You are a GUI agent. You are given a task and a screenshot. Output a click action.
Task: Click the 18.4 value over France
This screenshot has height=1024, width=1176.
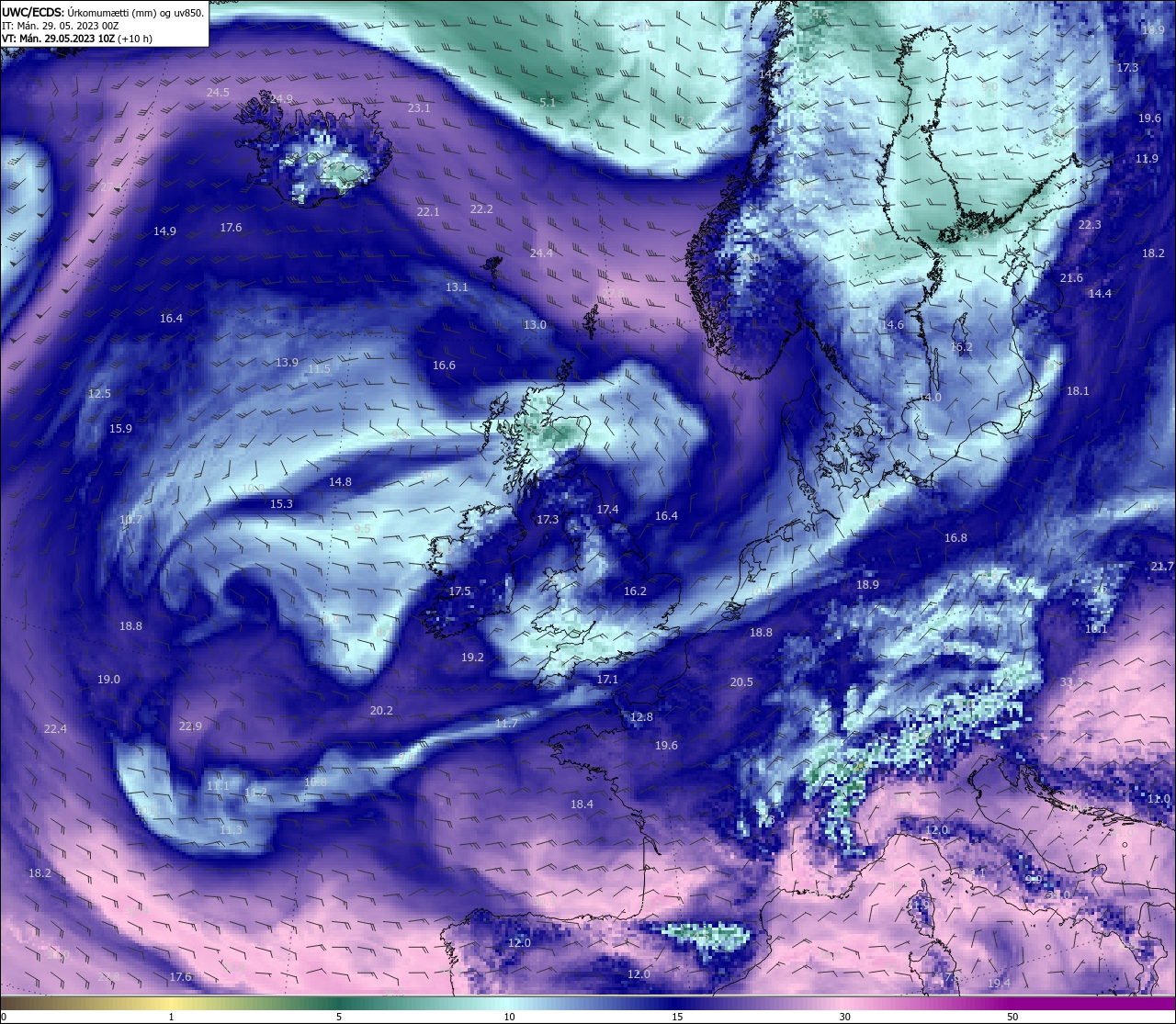[582, 804]
